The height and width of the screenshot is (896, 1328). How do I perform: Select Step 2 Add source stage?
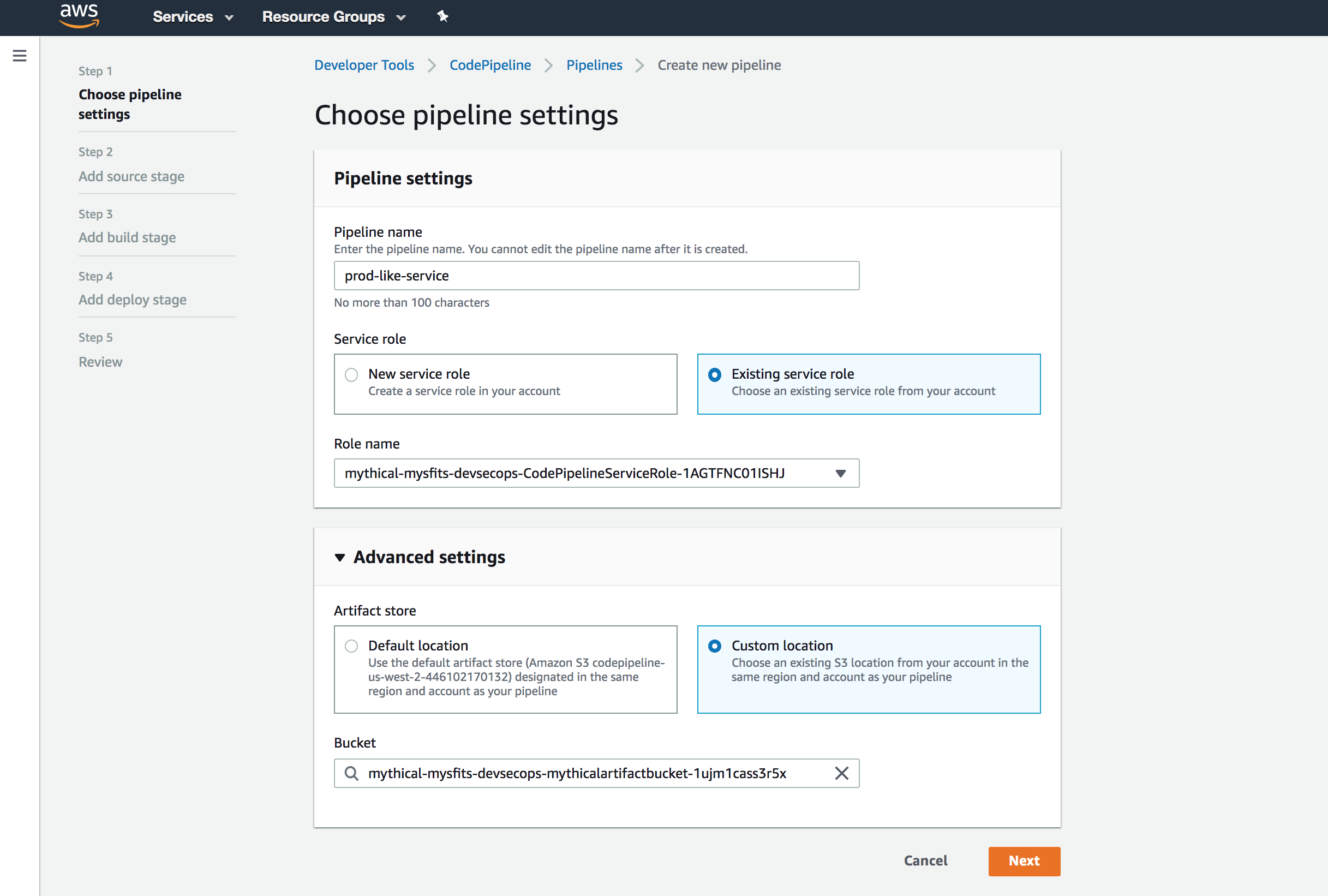click(131, 176)
